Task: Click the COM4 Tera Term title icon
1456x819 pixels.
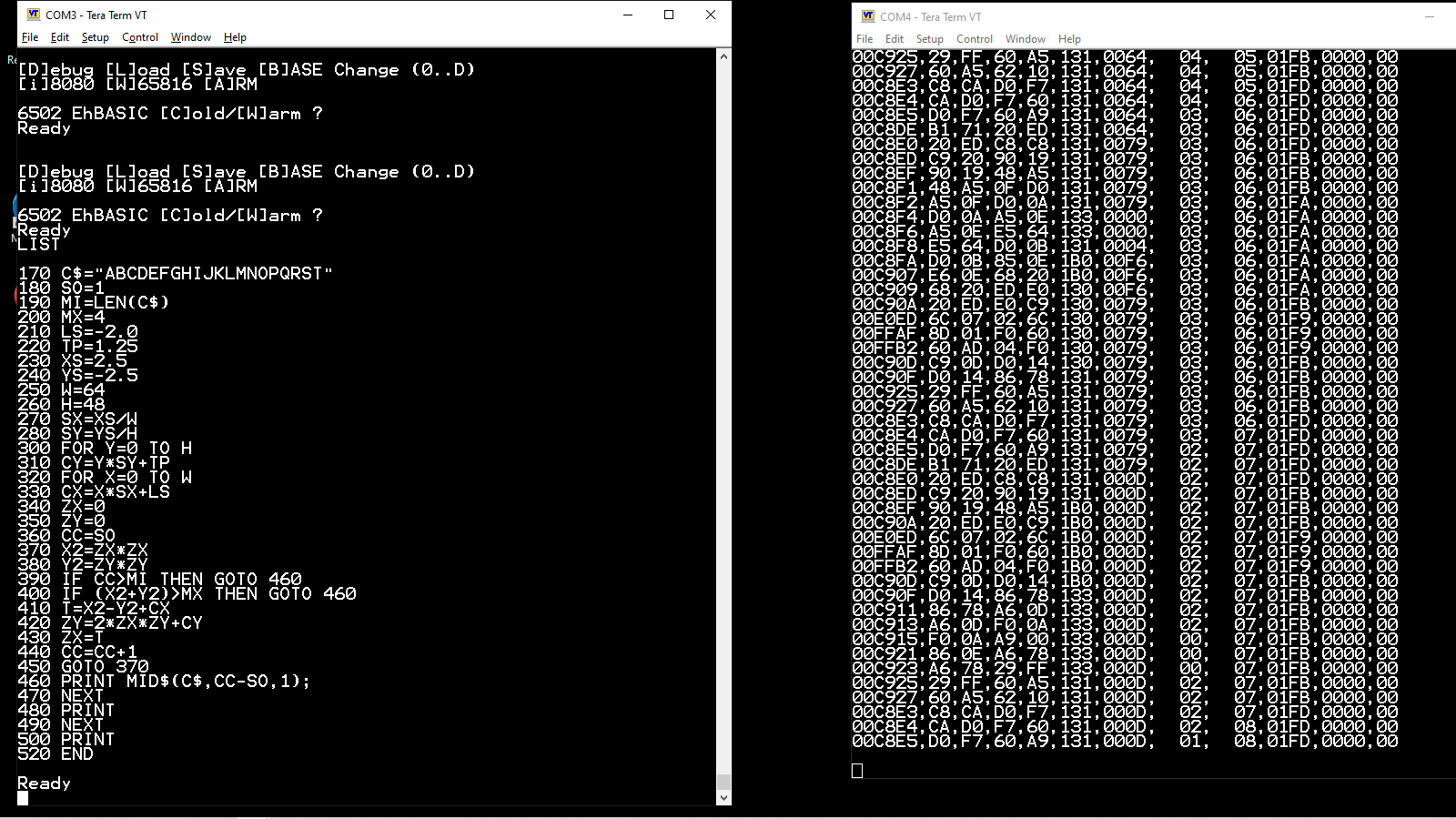Action: [867, 16]
